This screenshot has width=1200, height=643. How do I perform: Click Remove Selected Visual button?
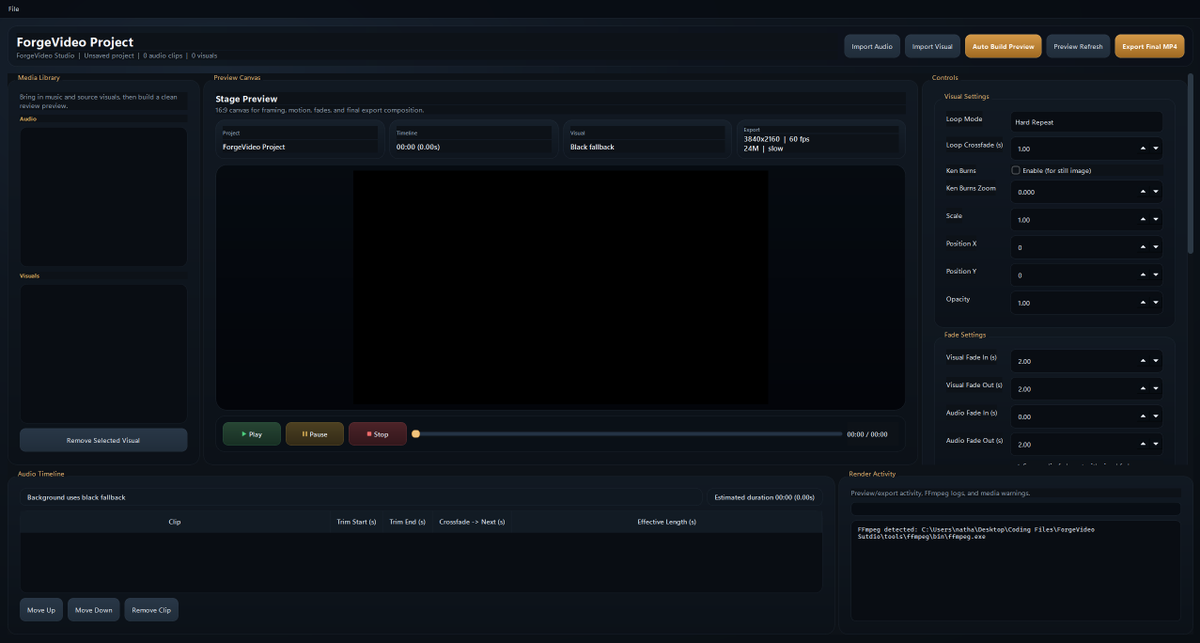click(103, 440)
